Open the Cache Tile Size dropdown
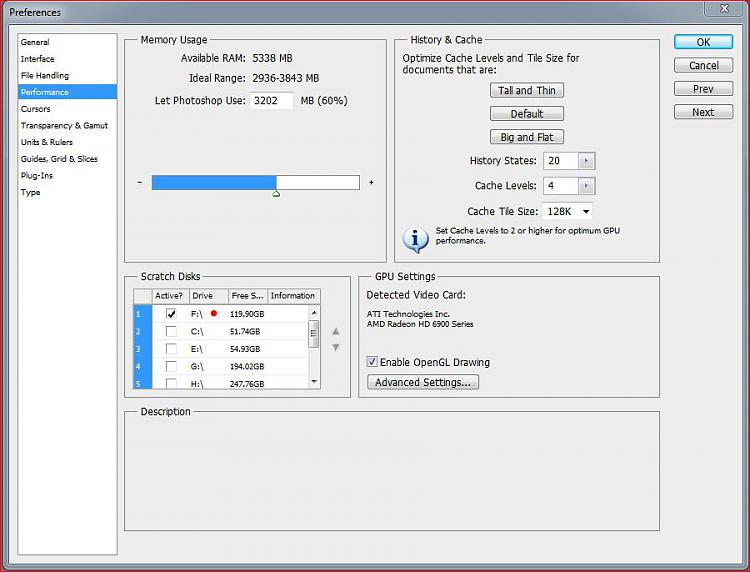The image size is (750, 572). coord(567,211)
